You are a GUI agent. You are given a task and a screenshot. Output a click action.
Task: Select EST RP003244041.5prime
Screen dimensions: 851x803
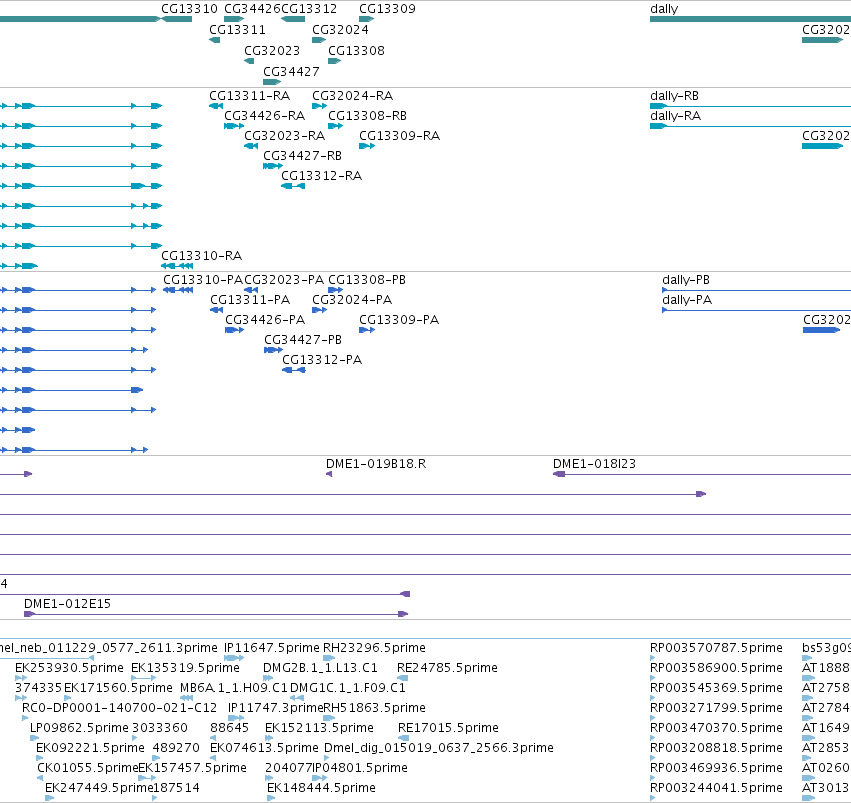pyautogui.click(x=716, y=788)
